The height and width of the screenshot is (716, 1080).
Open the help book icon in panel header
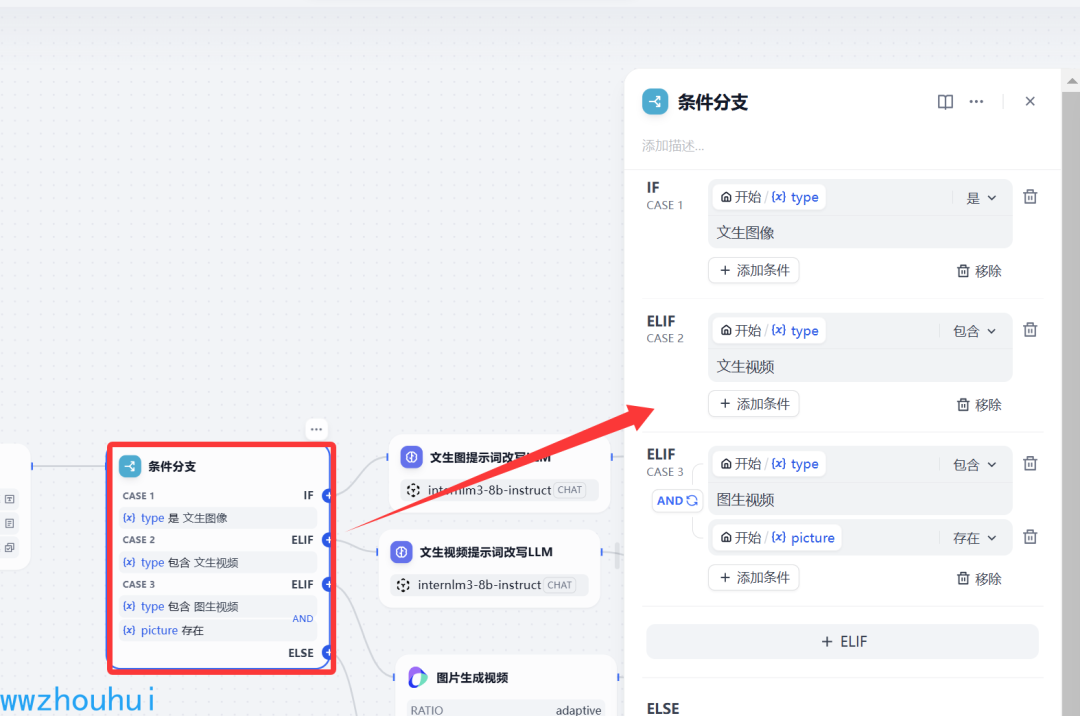tap(945, 102)
